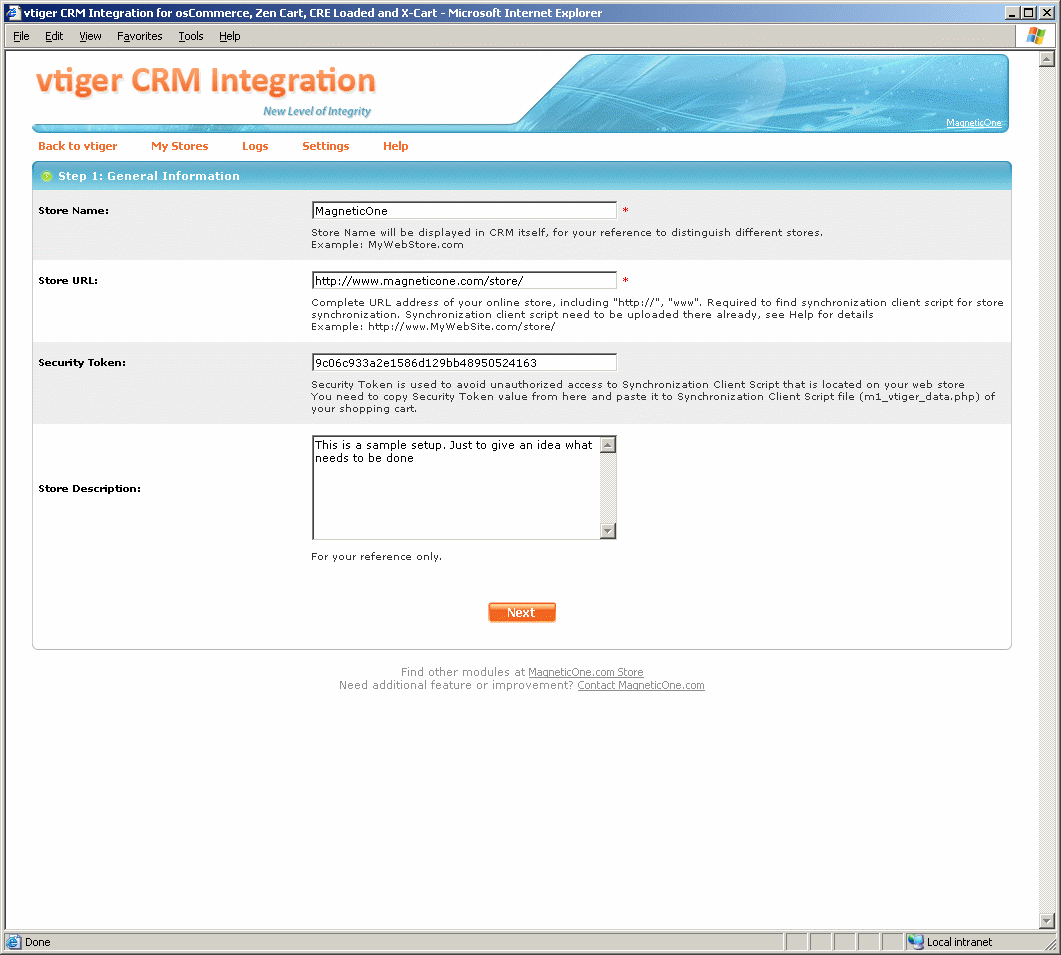Screen dimensions: 1061x955
Task: Open the Contact MagneticOne.com link
Action: [x=641, y=685]
